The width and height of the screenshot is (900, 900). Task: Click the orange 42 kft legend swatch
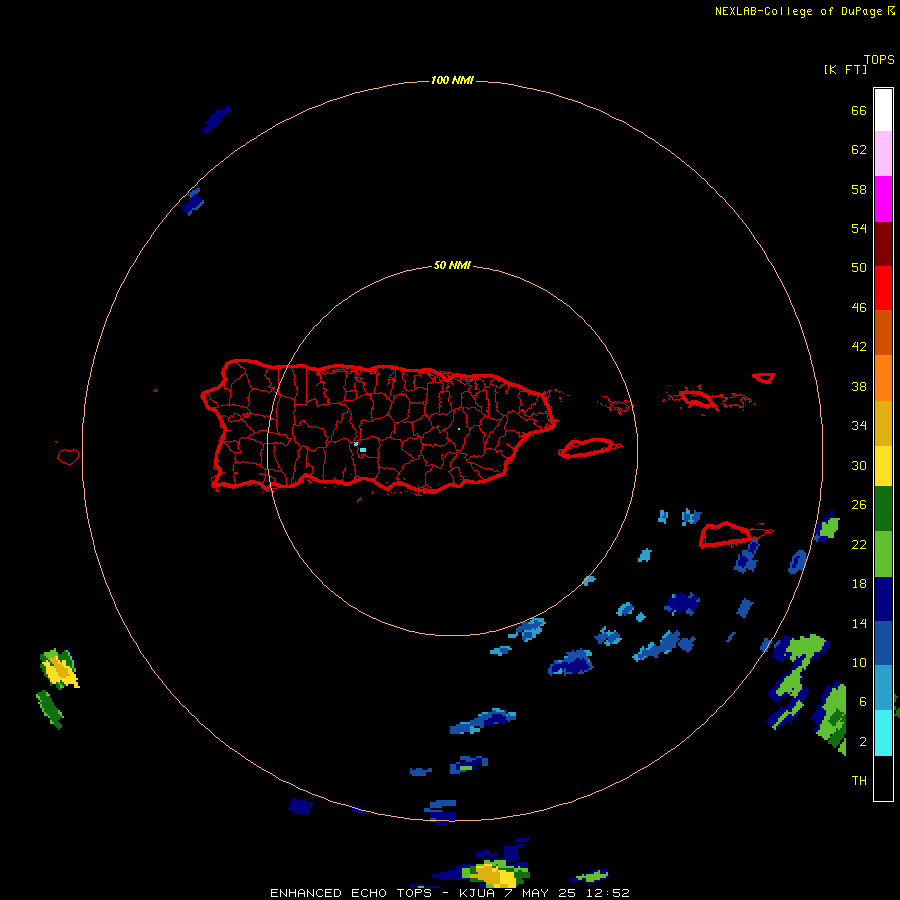pyautogui.click(x=883, y=378)
